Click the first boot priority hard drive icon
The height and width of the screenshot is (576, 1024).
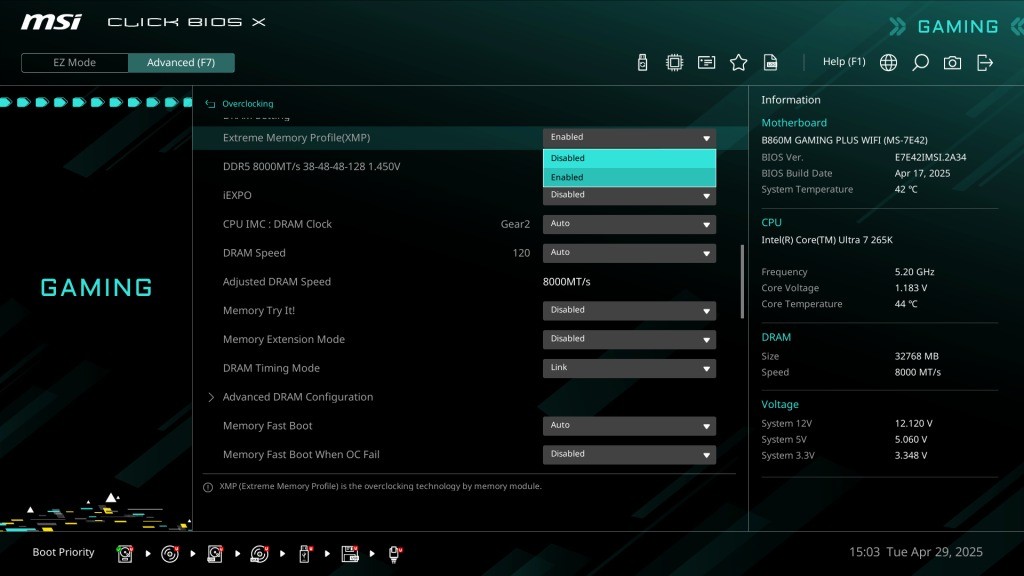[125, 553]
